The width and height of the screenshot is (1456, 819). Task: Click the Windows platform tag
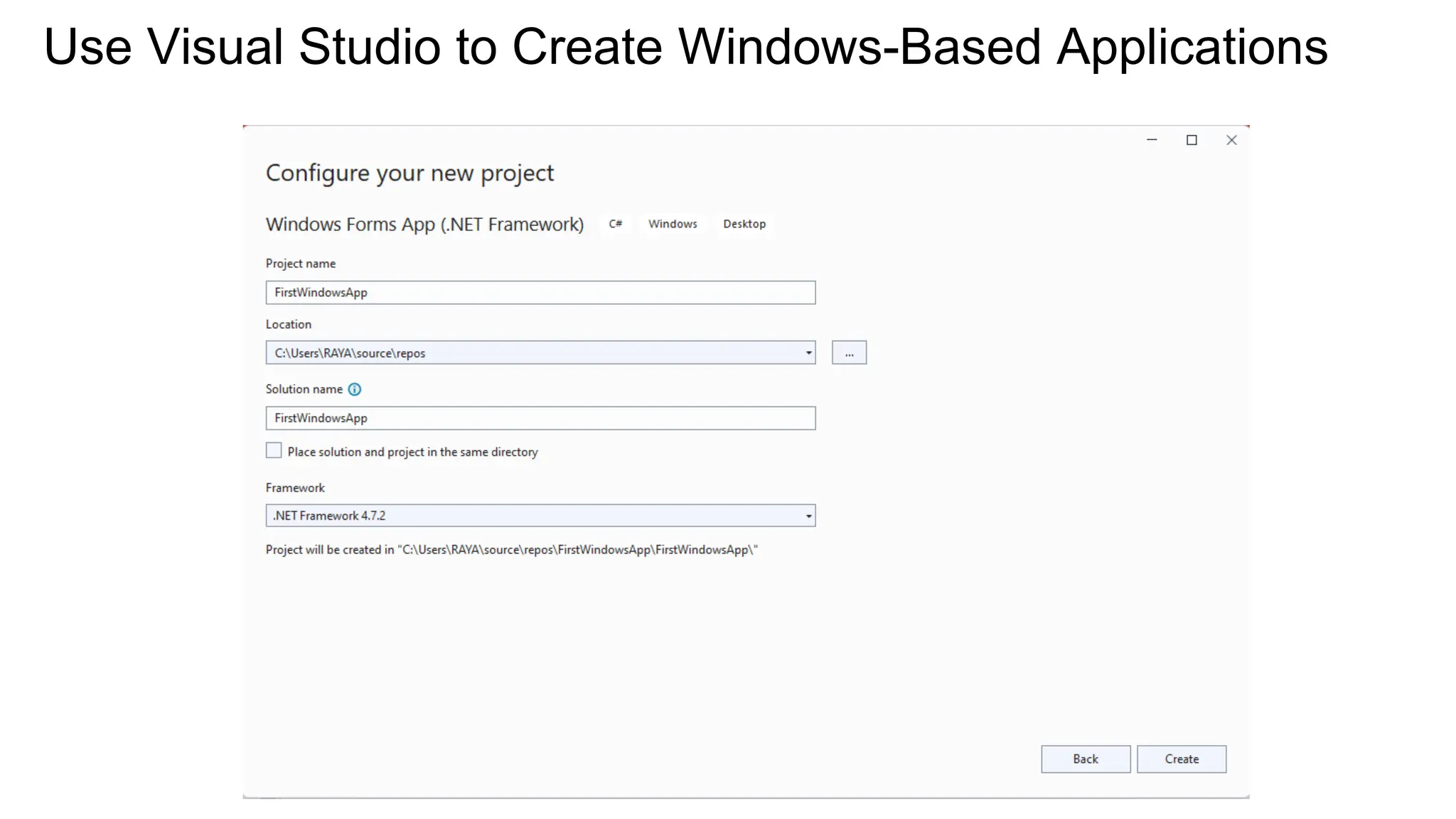[x=673, y=224]
